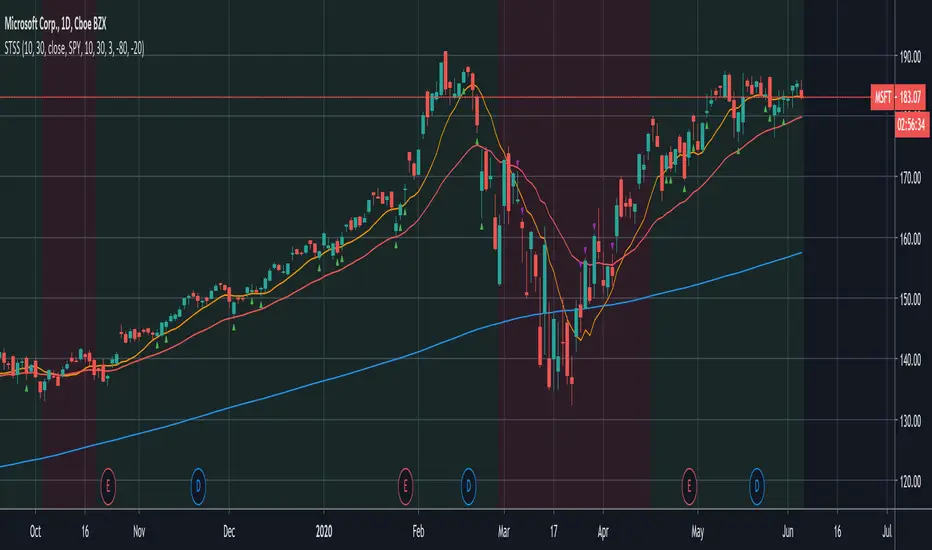Click the 150.00 price axis label
Viewport: 932px width, 550px height.
tap(910, 298)
